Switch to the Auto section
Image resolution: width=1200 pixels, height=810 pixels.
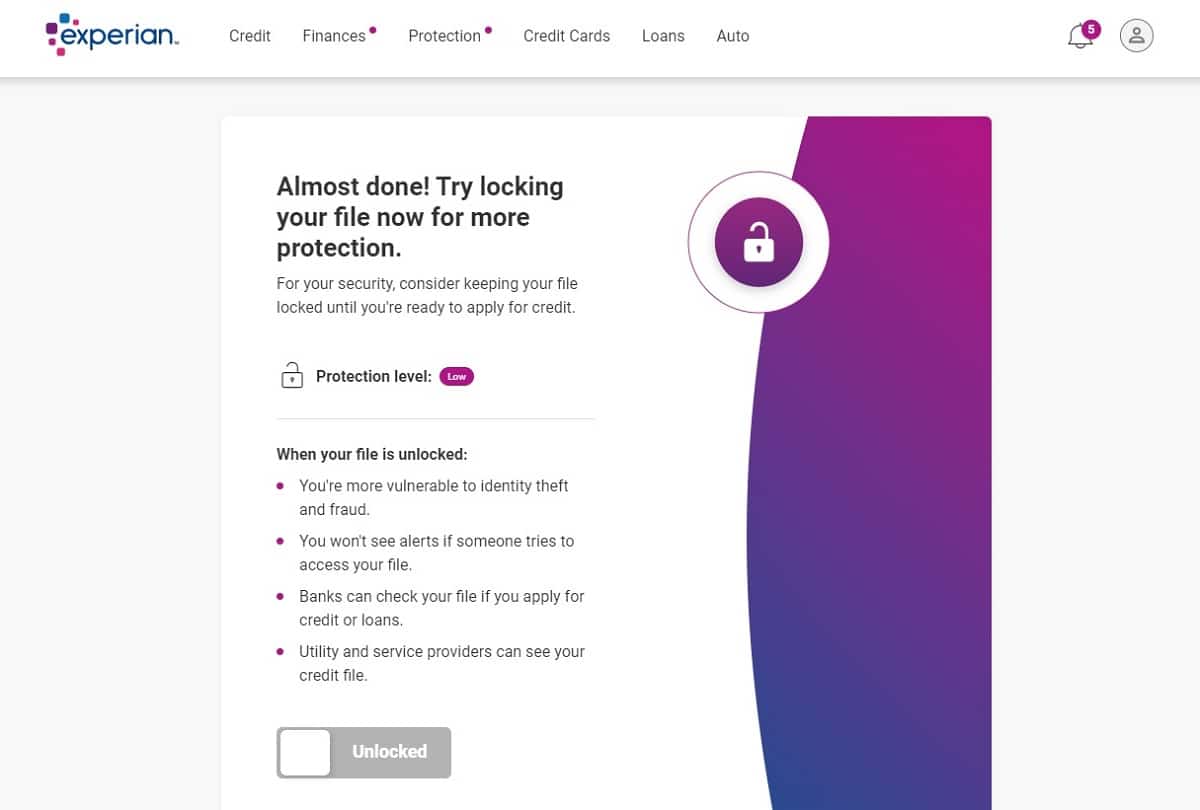pyautogui.click(x=733, y=36)
